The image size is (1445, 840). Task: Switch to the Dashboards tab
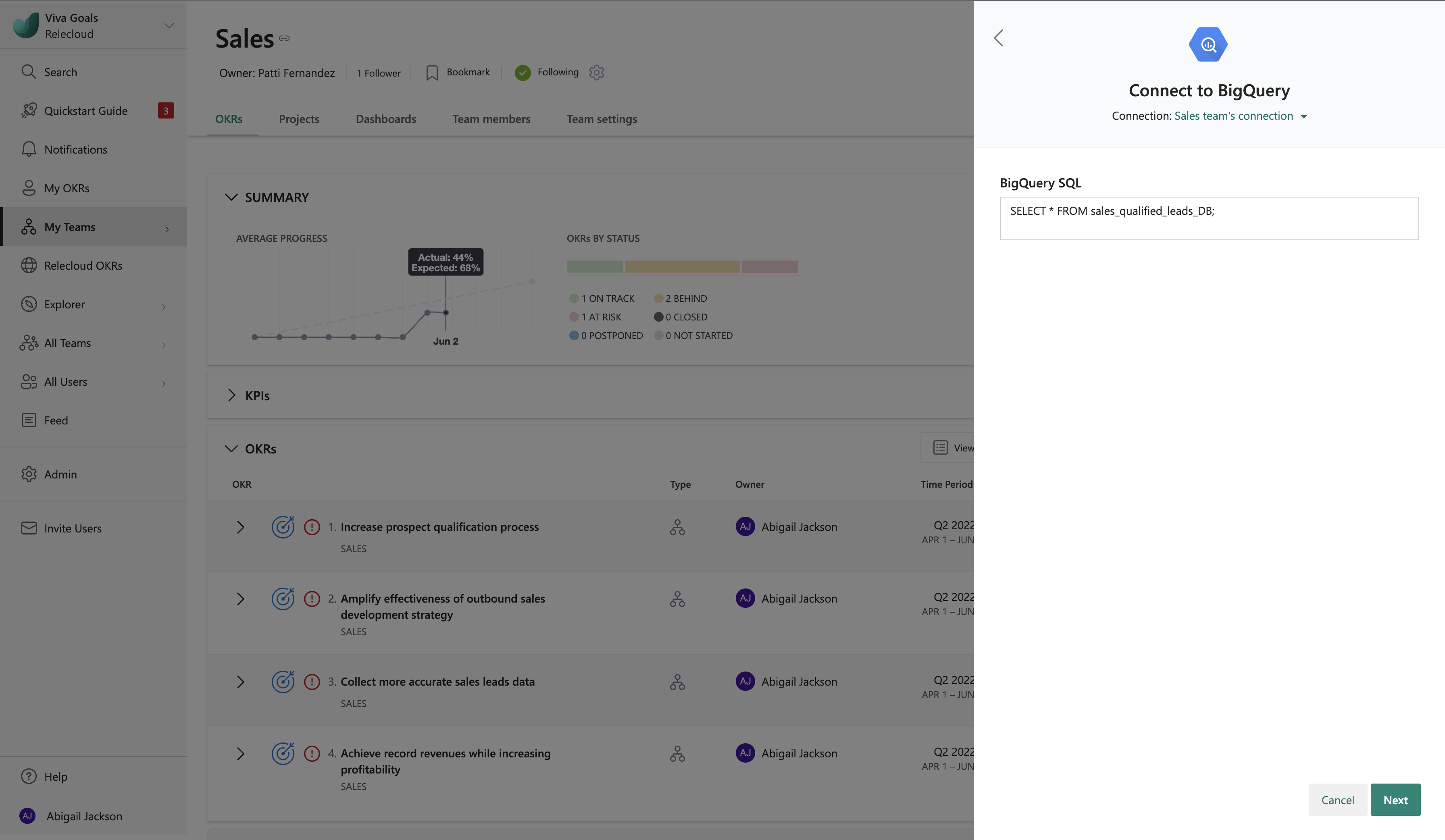pyautogui.click(x=385, y=119)
